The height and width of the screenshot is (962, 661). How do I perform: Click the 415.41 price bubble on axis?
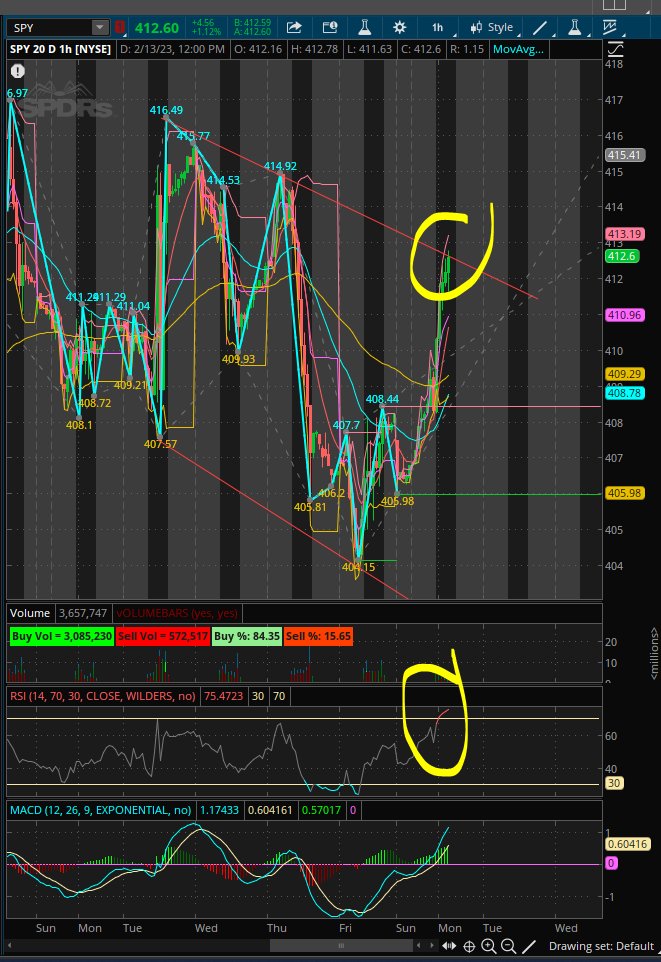click(x=624, y=155)
